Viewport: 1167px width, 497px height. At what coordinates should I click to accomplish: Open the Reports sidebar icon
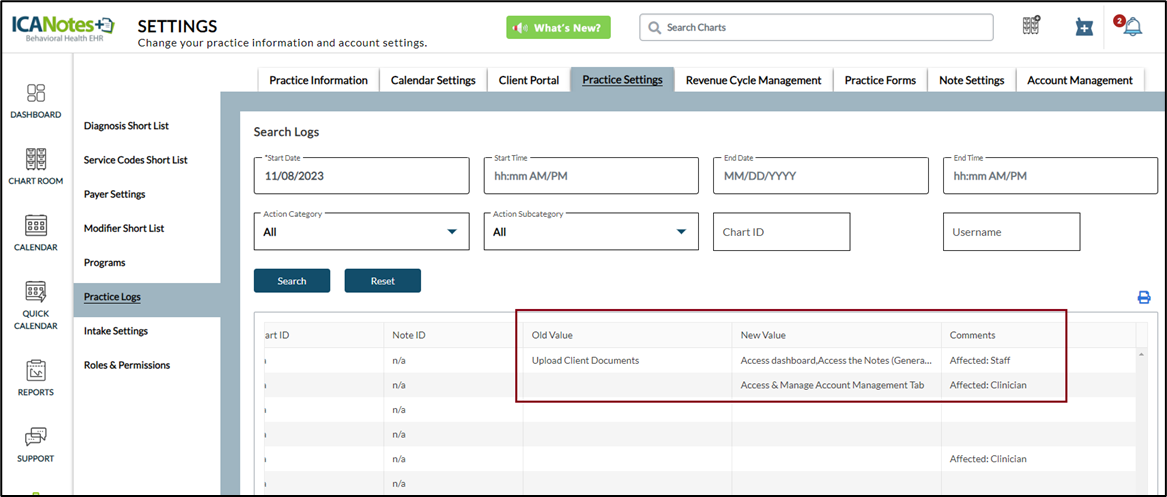pyautogui.click(x=36, y=371)
